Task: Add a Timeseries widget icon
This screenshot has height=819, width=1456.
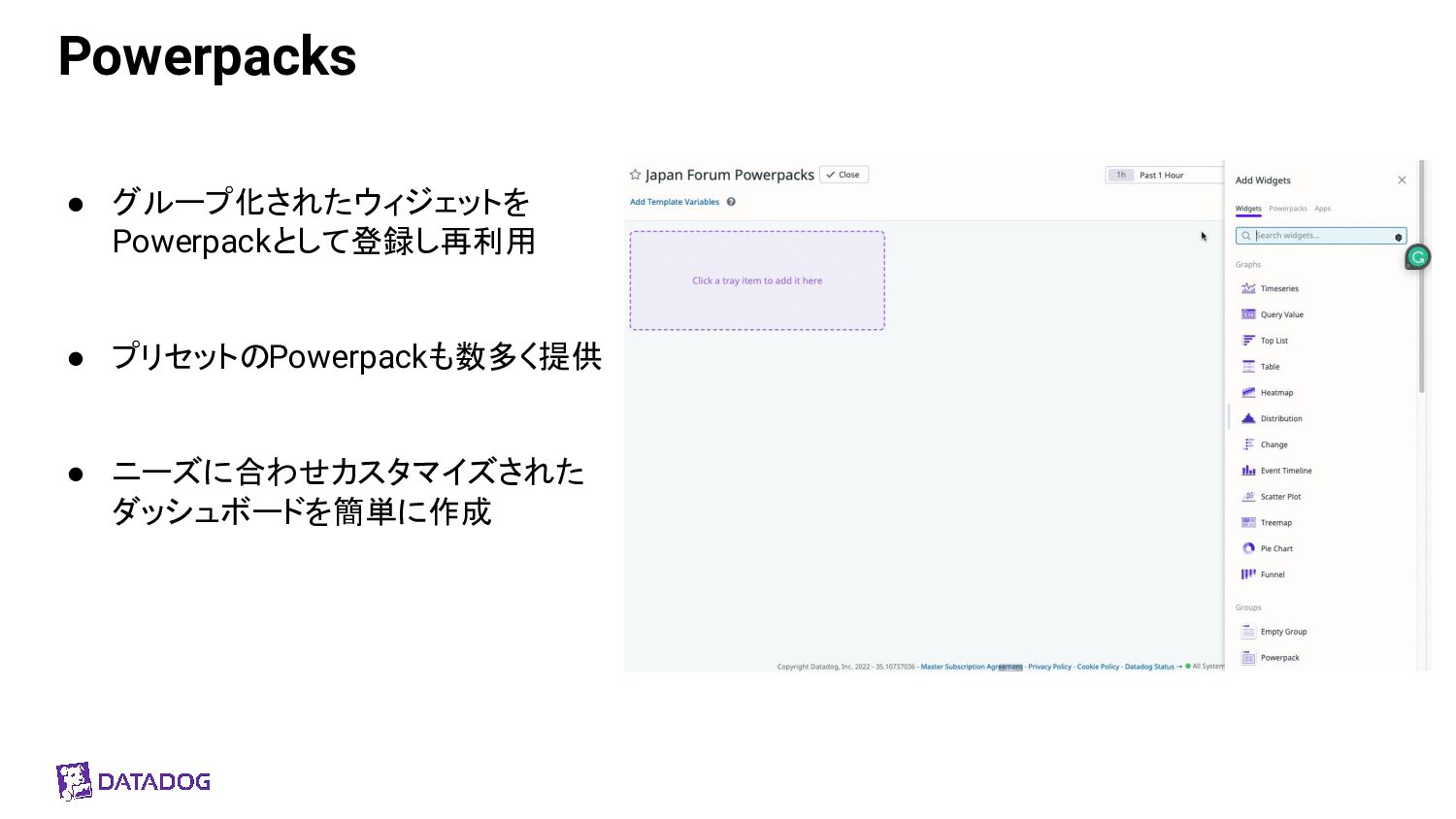Action: [x=1248, y=288]
